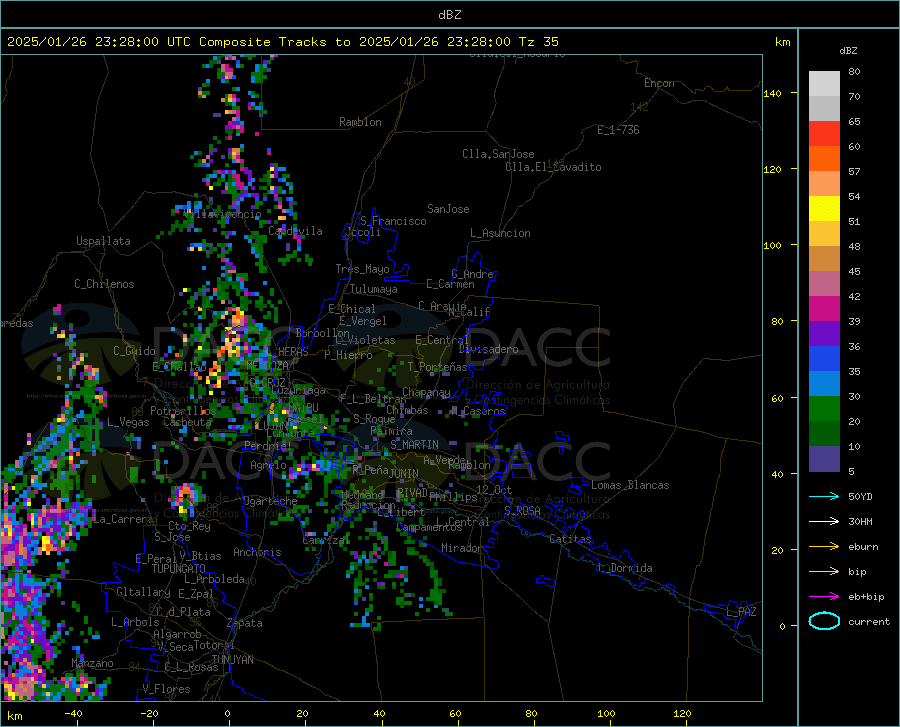This screenshot has width=900, height=727.
Task: Click the 'L_Vegas' map label
Action: 128,422
